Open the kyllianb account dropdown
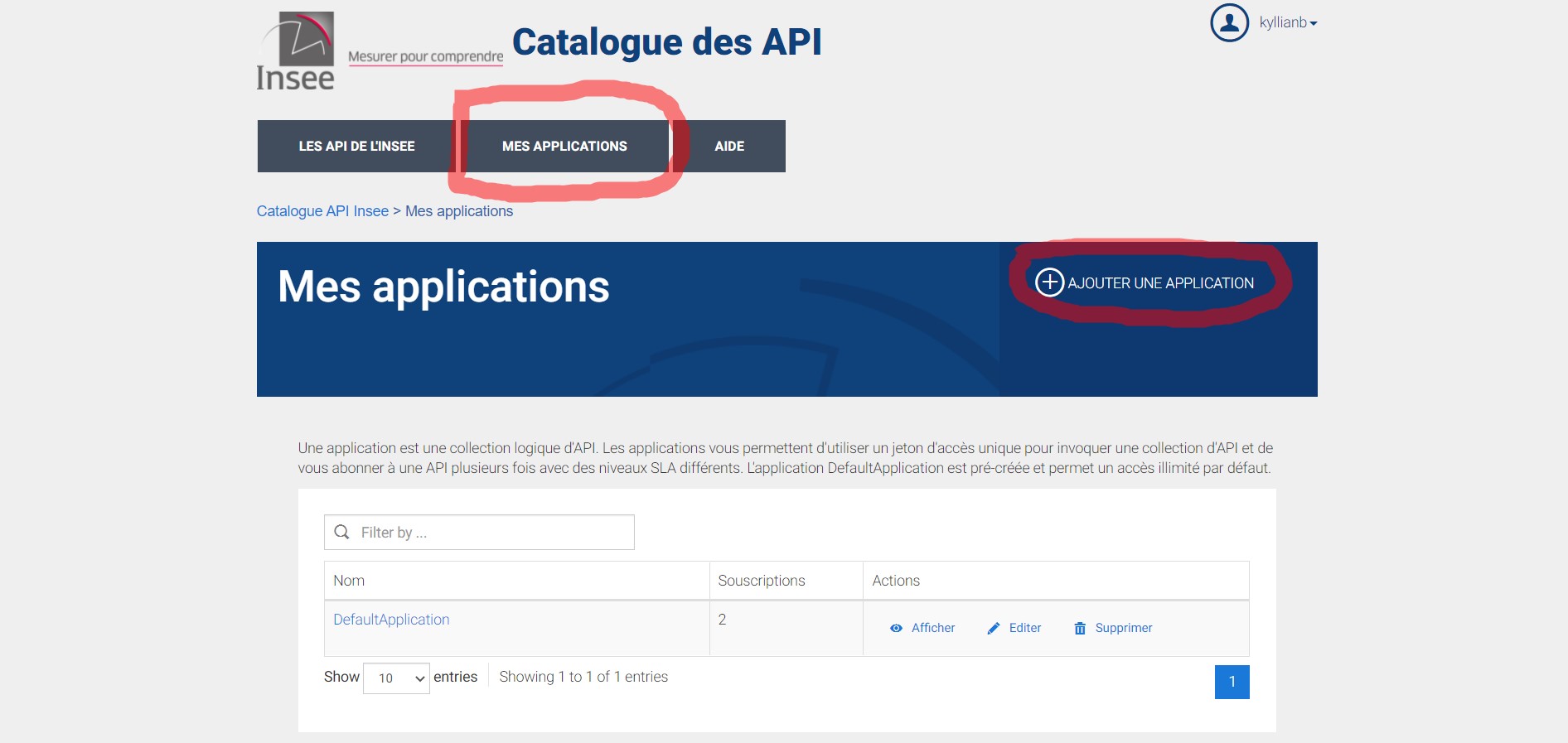Image resolution: width=1568 pixels, height=743 pixels. point(1288,22)
